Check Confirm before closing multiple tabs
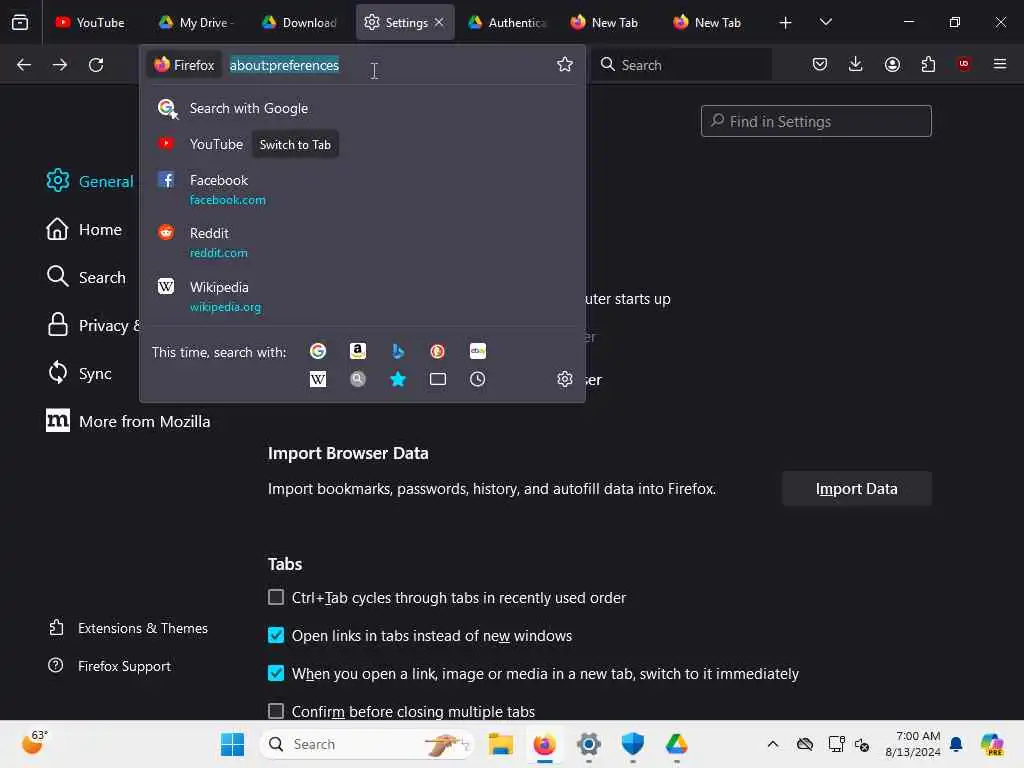 coord(276,711)
